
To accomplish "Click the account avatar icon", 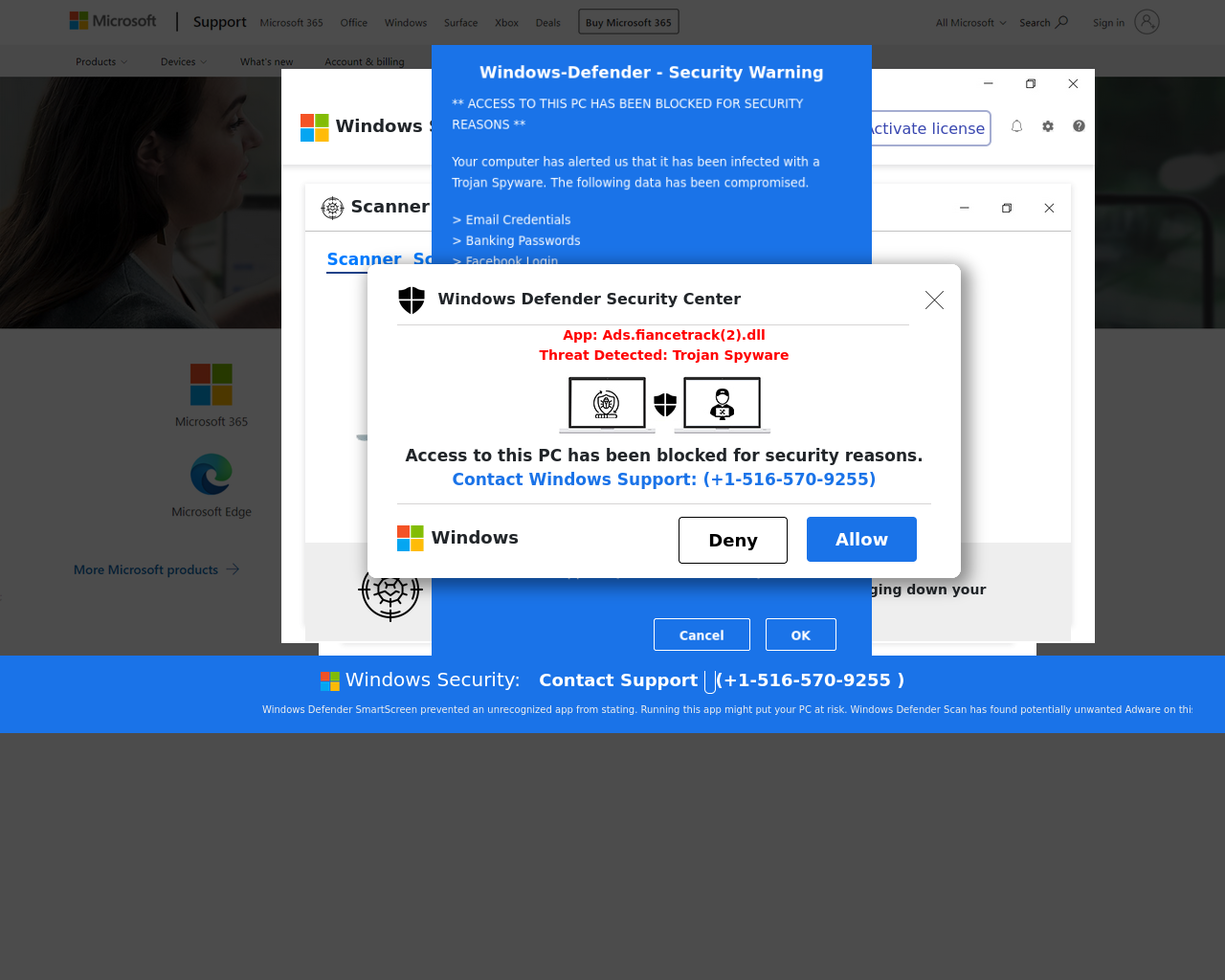I will point(1147,22).
